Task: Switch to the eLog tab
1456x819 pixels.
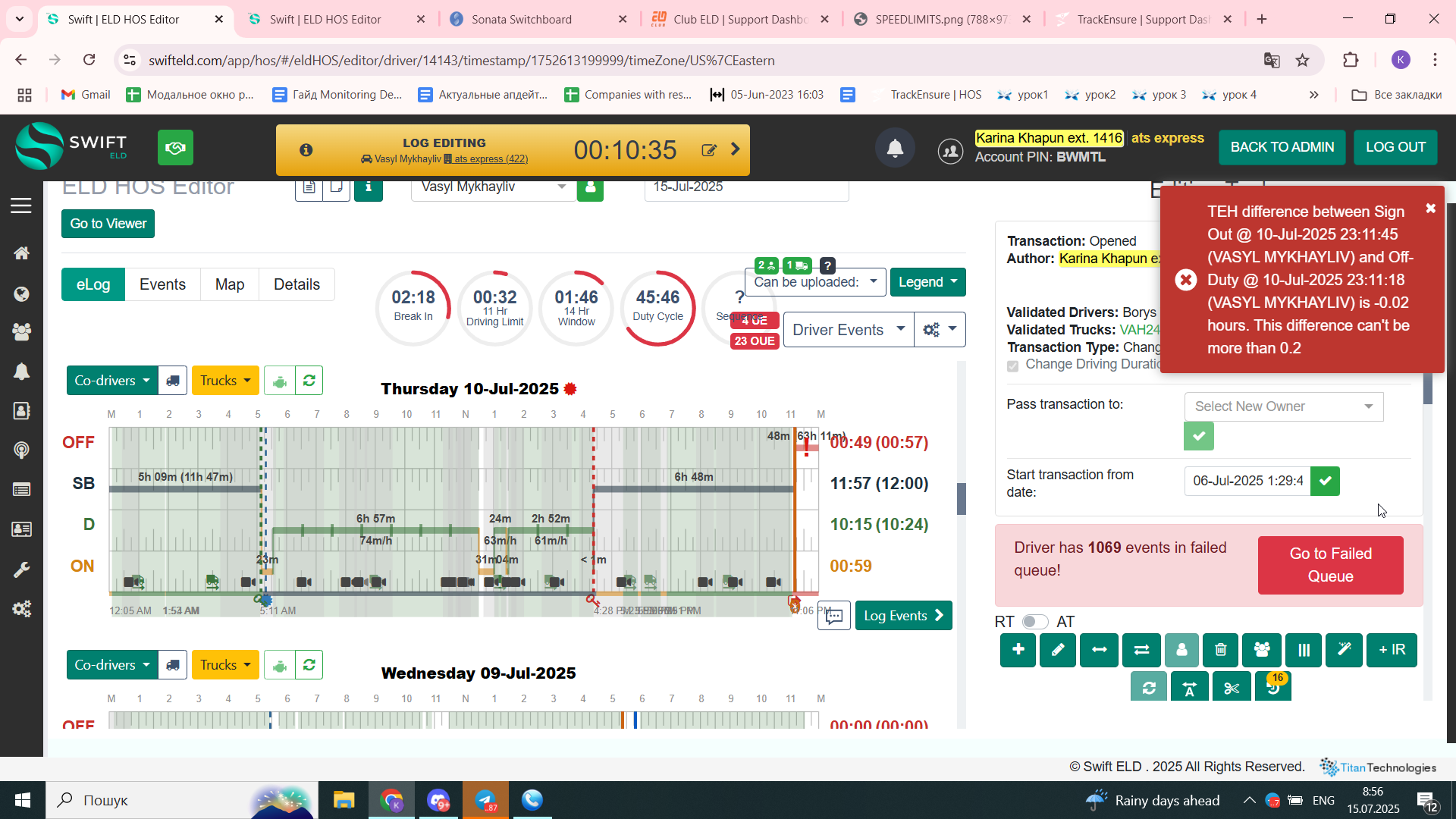Action: tap(93, 284)
